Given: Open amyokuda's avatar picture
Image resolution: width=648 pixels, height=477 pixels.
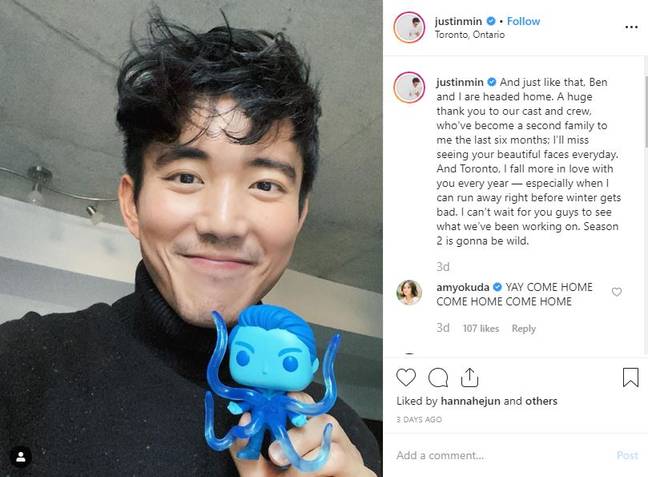Looking at the screenshot, I should pos(409,292).
